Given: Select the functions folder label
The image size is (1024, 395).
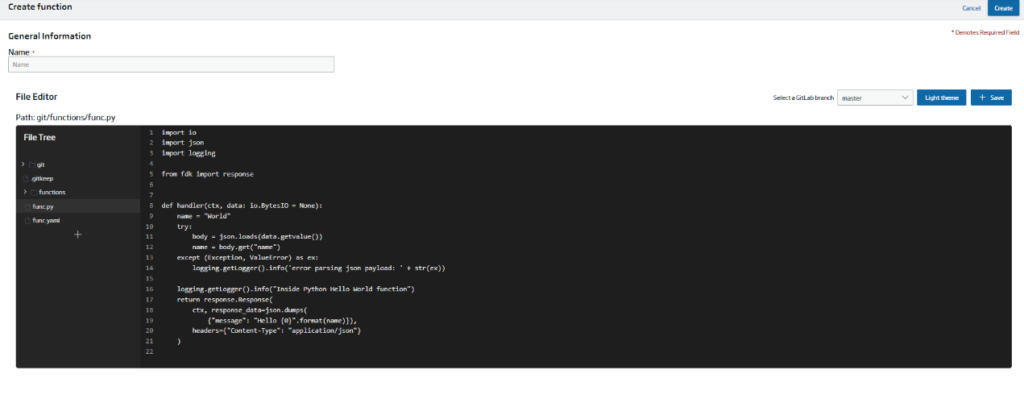Looking at the screenshot, I should [52, 193].
